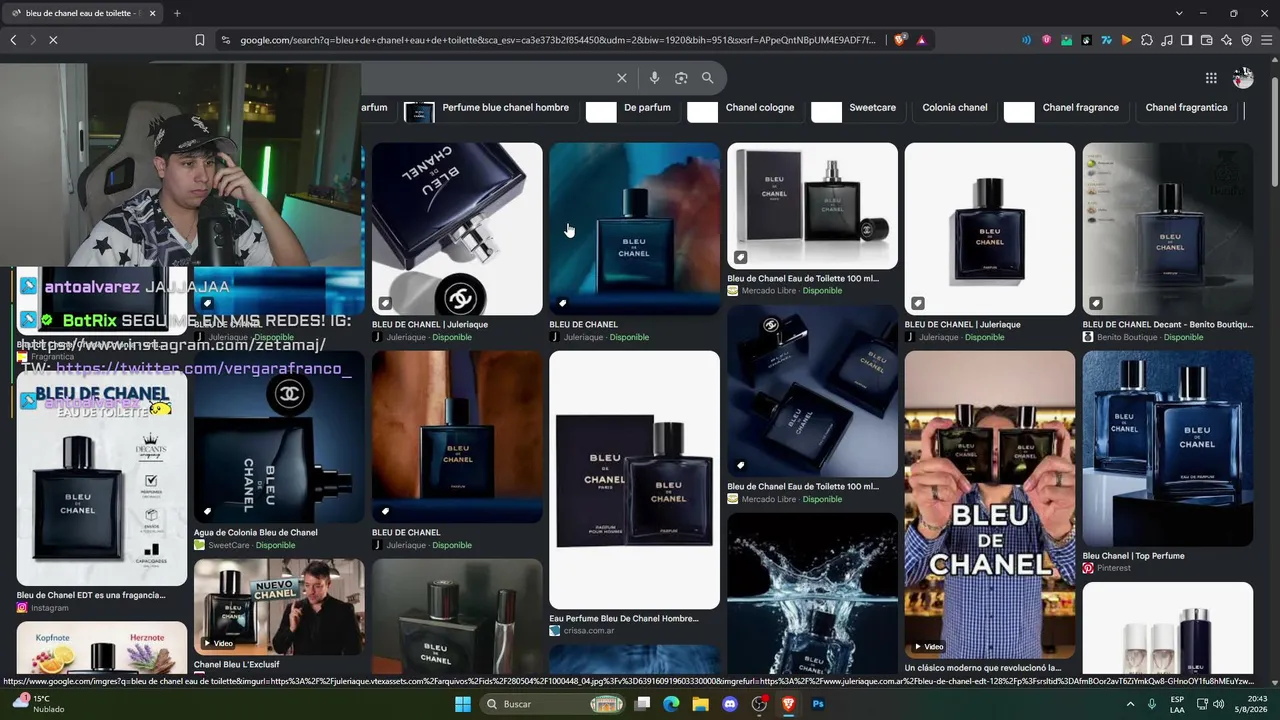Bookmark this page
The image size is (1280, 720).
pyautogui.click(x=200, y=40)
